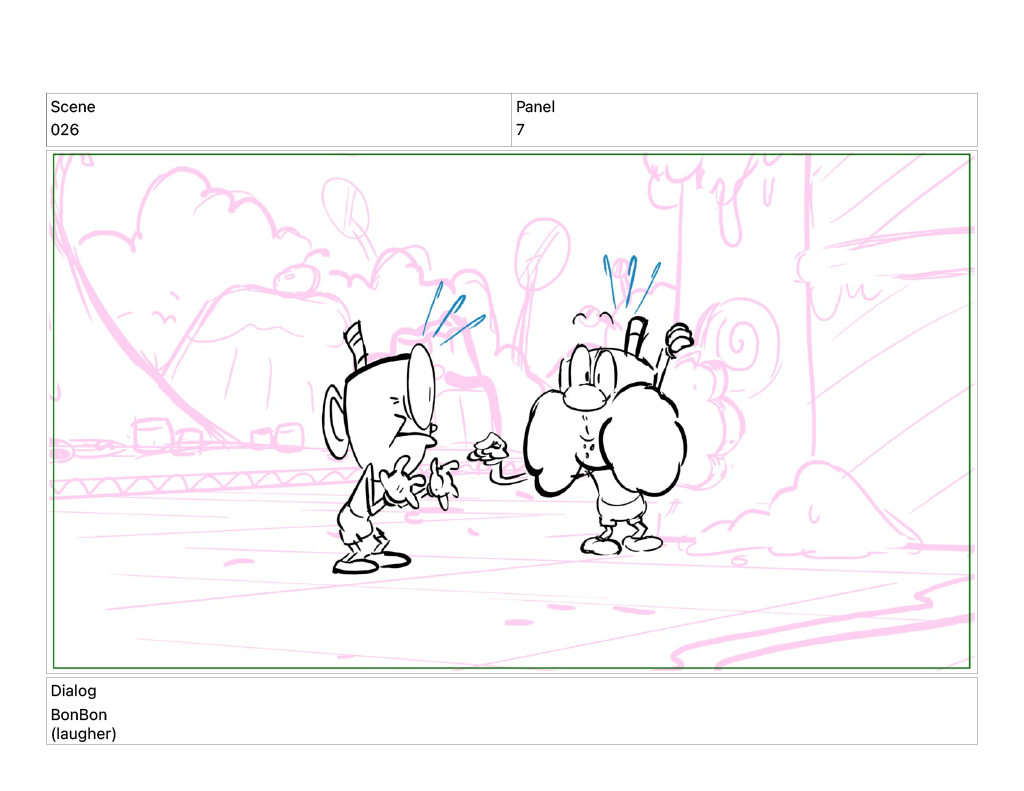1024x791 pixels.
Task: Select the right character's raised fist
Action: click(680, 338)
